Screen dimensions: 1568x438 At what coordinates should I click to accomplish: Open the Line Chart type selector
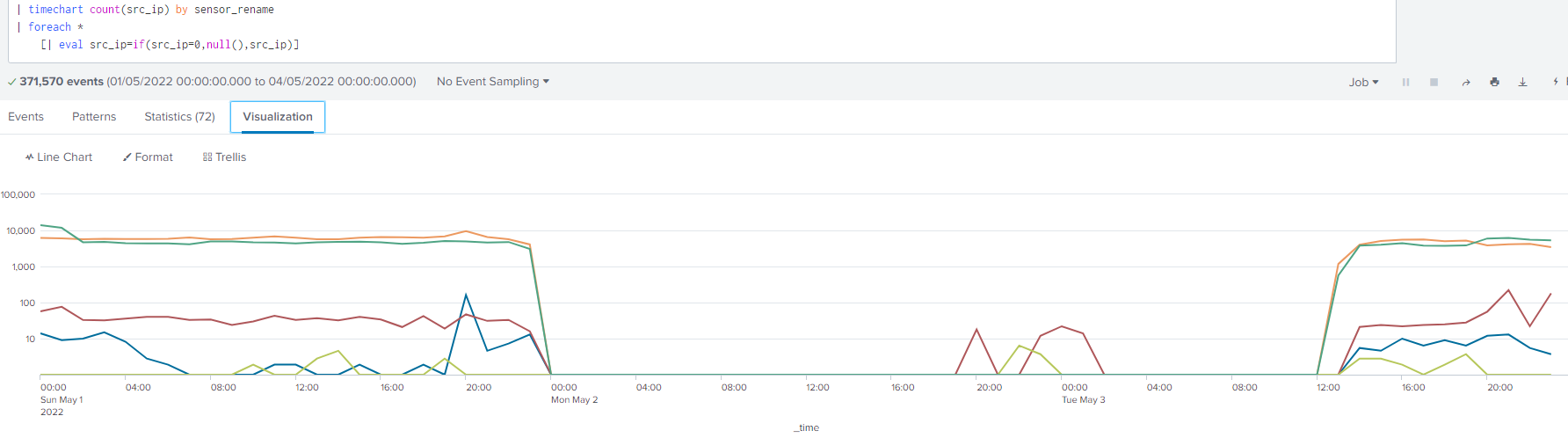tap(59, 157)
